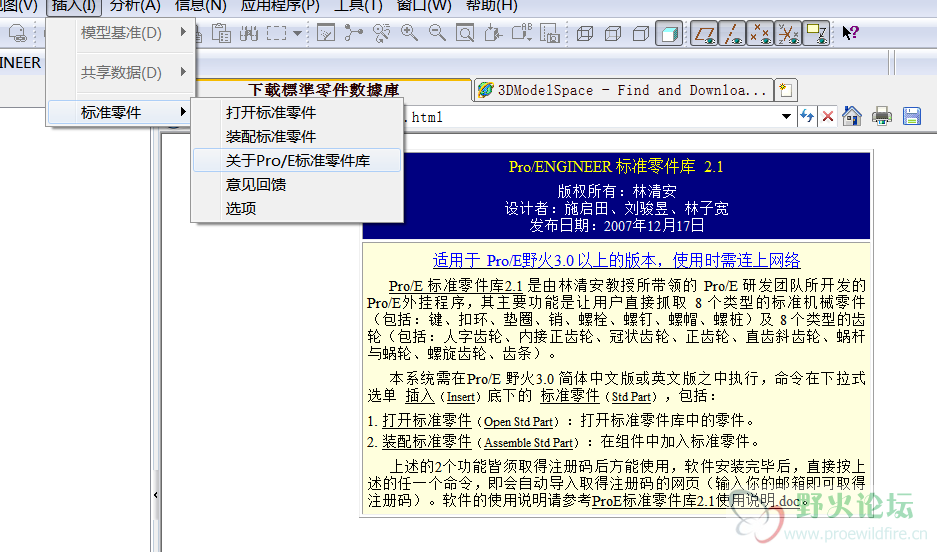Screen dimensions: 937x552
Task: Open the saved view list icon
Action: point(521,33)
